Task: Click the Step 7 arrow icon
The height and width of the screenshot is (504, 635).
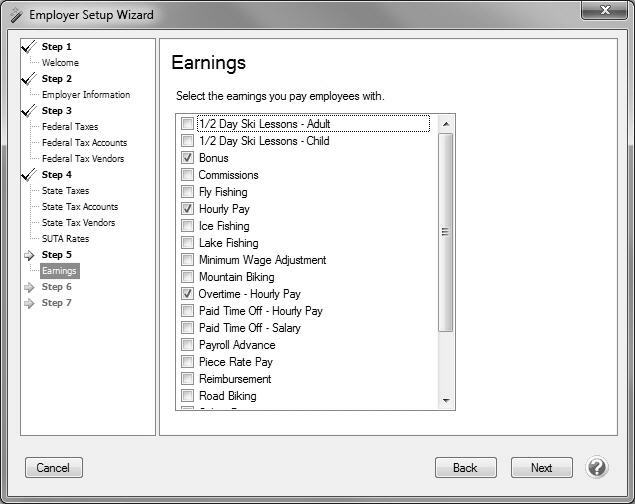Action: tap(29, 303)
